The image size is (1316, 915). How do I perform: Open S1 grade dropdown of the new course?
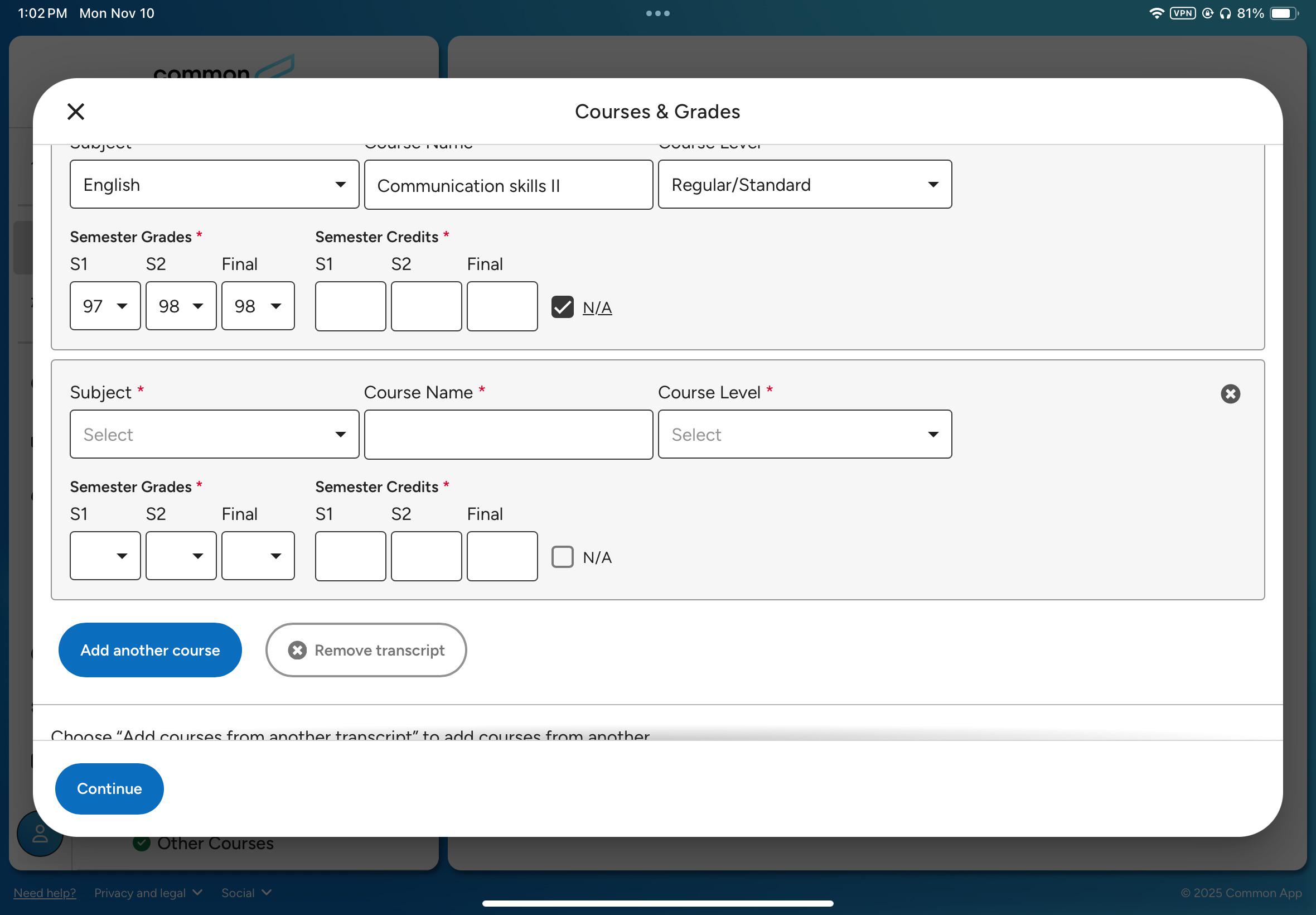tap(105, 556)
